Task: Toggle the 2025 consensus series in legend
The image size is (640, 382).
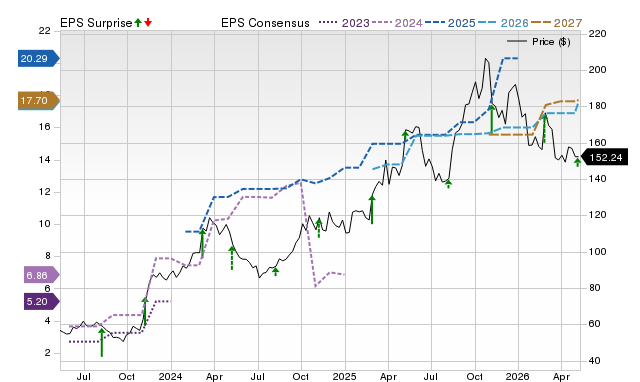Action: [450, 23]
